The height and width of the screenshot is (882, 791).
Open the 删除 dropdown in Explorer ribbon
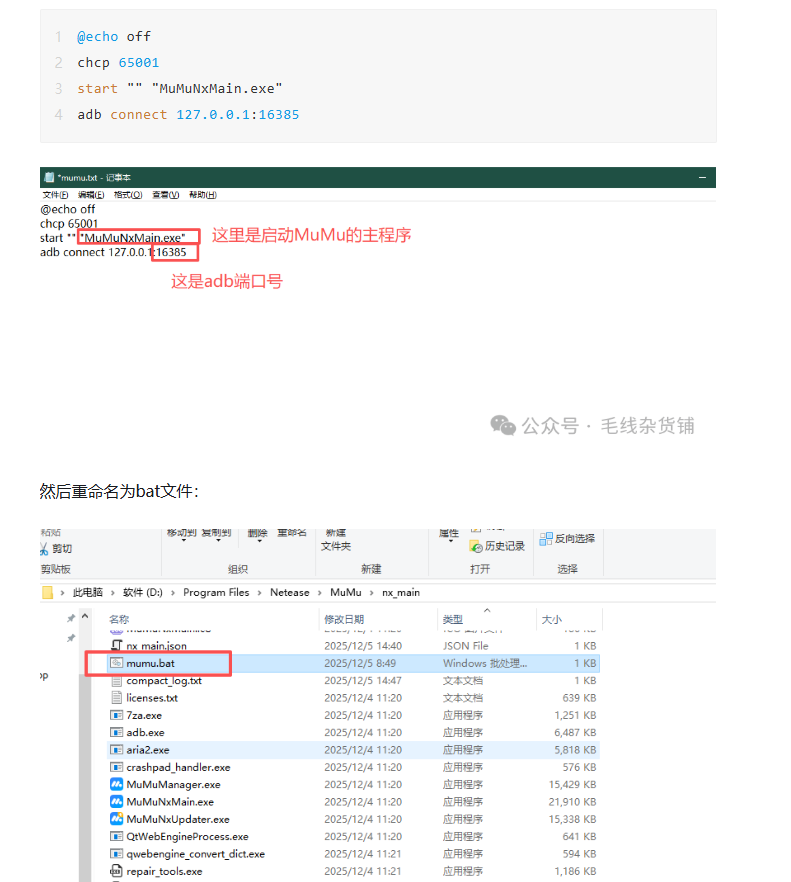(258, 534)
